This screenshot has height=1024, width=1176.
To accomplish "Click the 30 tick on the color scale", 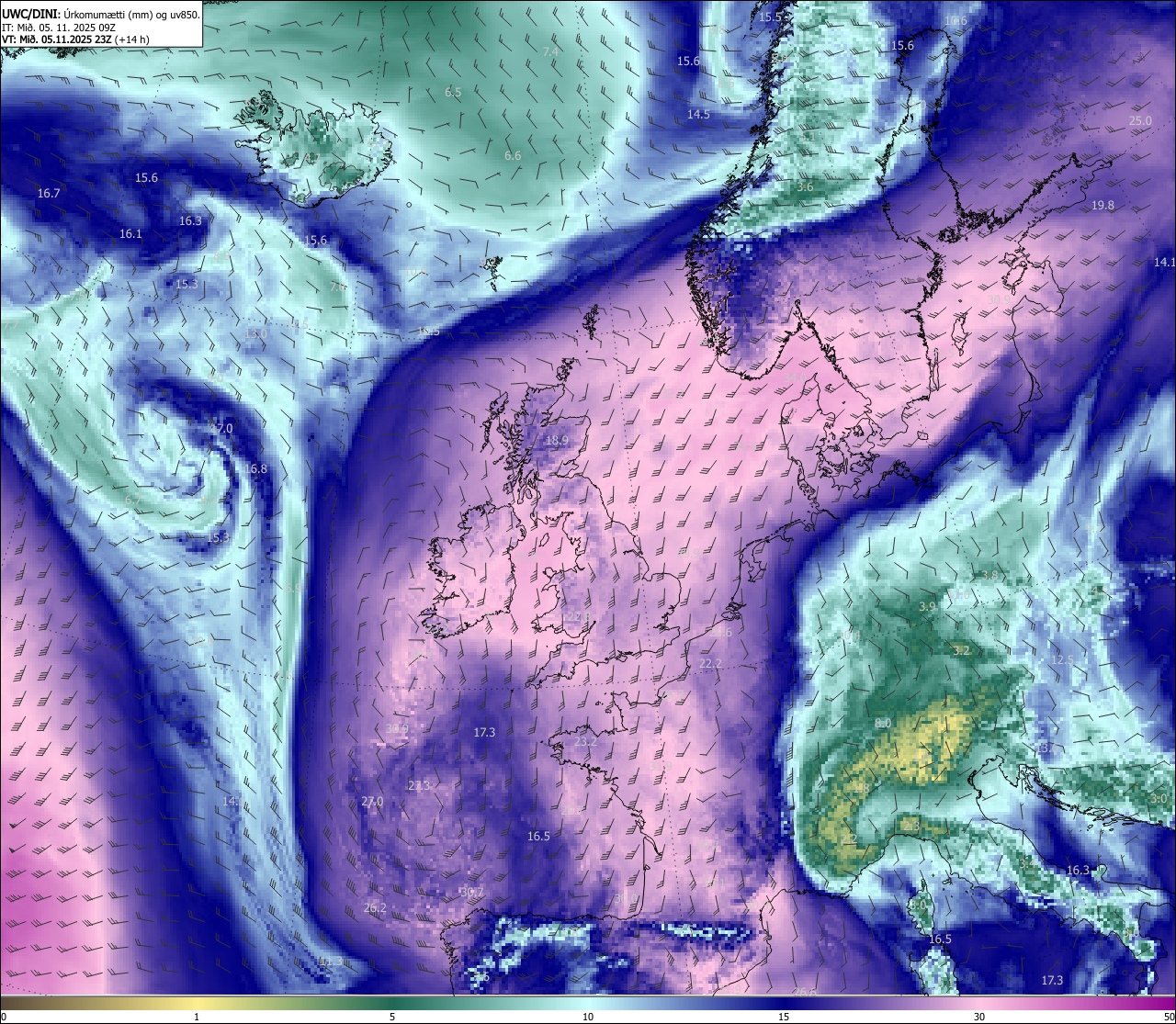I will click(x=979, y=1017).
